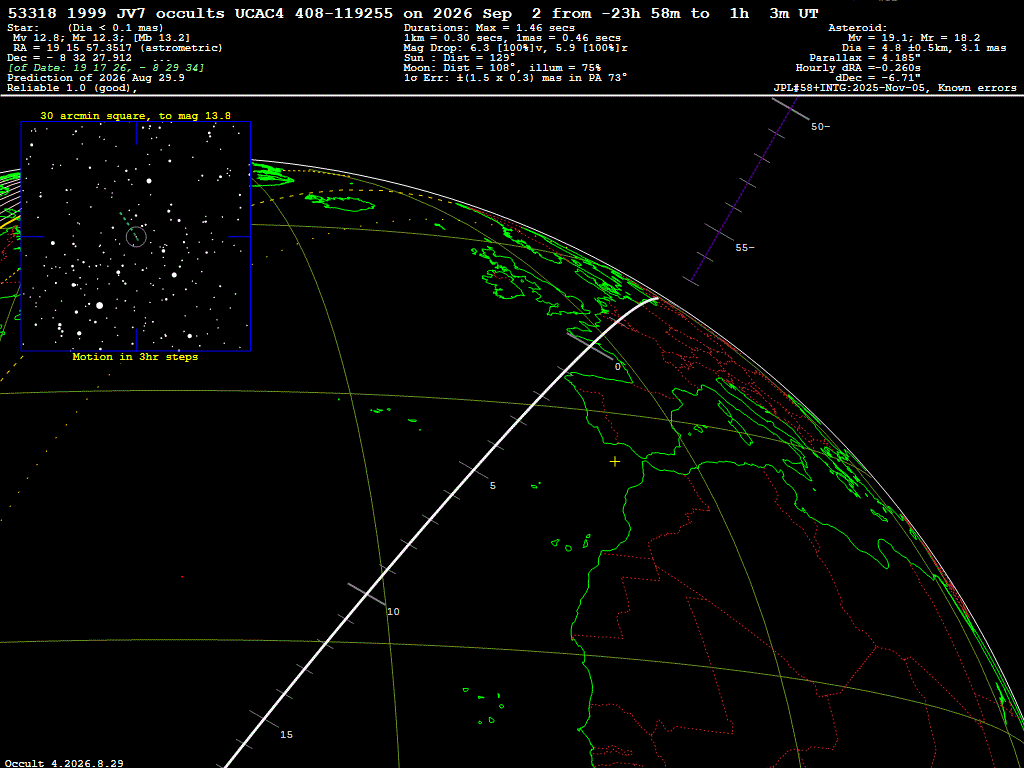Click the event title line with 53318 1999 JV7
This screenshot has width=1024, height=768.
click(x=413, y=13)
